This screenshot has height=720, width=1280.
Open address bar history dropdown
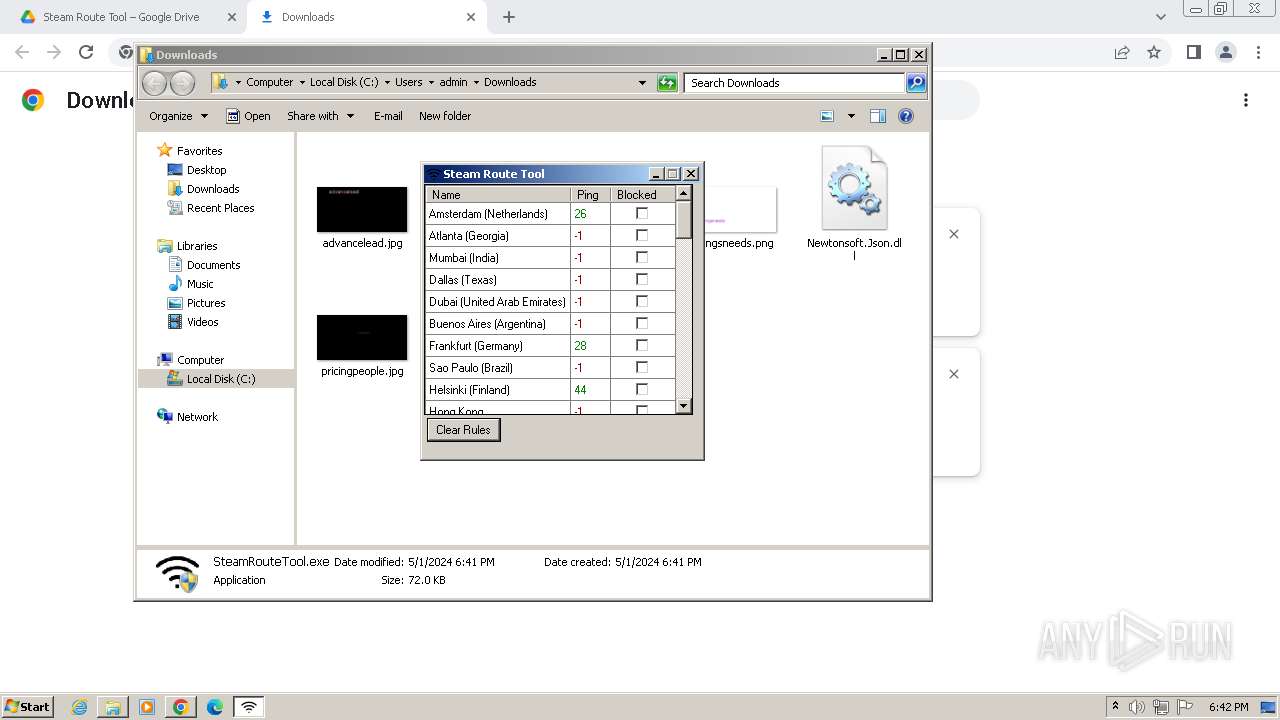pyautogui.click(x=642, y=83)
